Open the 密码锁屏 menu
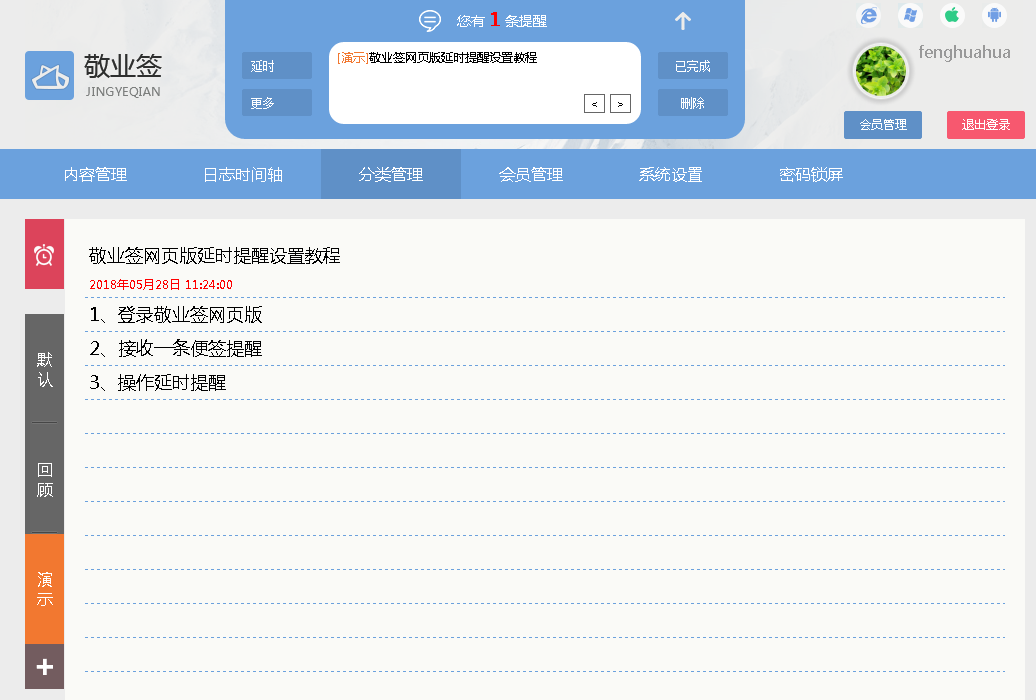The height and width of the screenshot is (700, 1036). tap(811, 175)
